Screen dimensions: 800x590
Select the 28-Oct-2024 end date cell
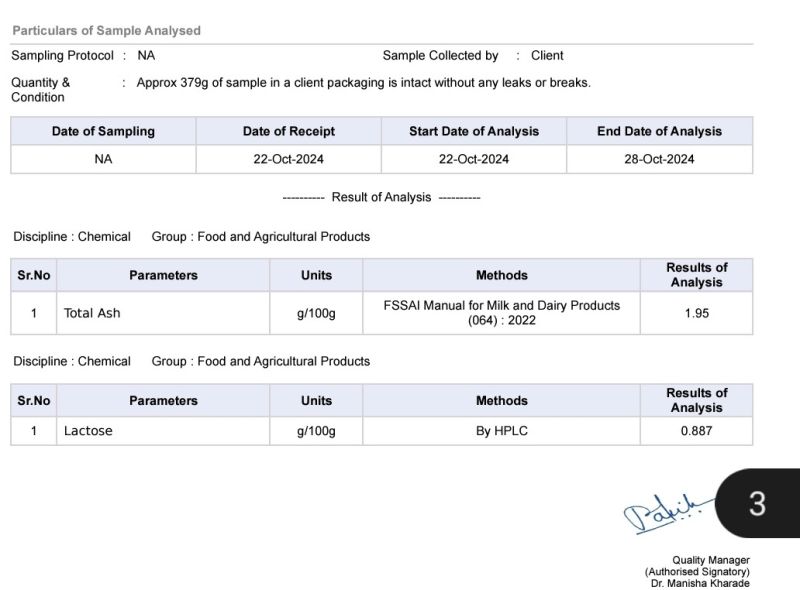[x=659, y=159]
